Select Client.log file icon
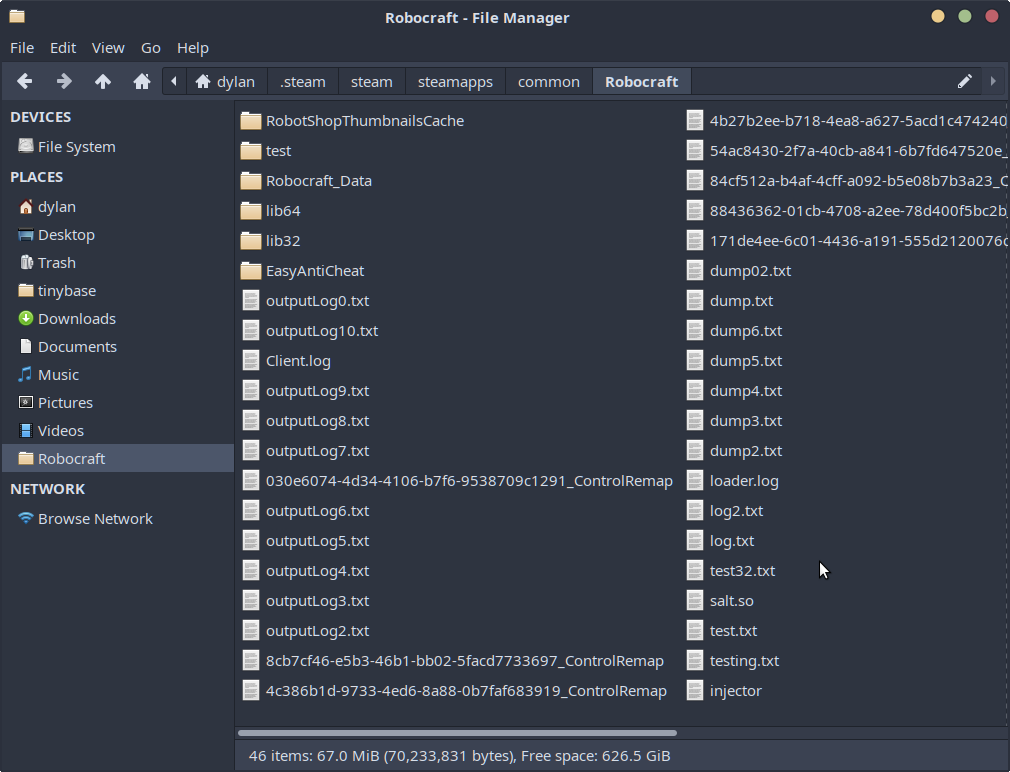Image resolution: width=1010 pixels, height=772 pixels. [x=251, y=361]
